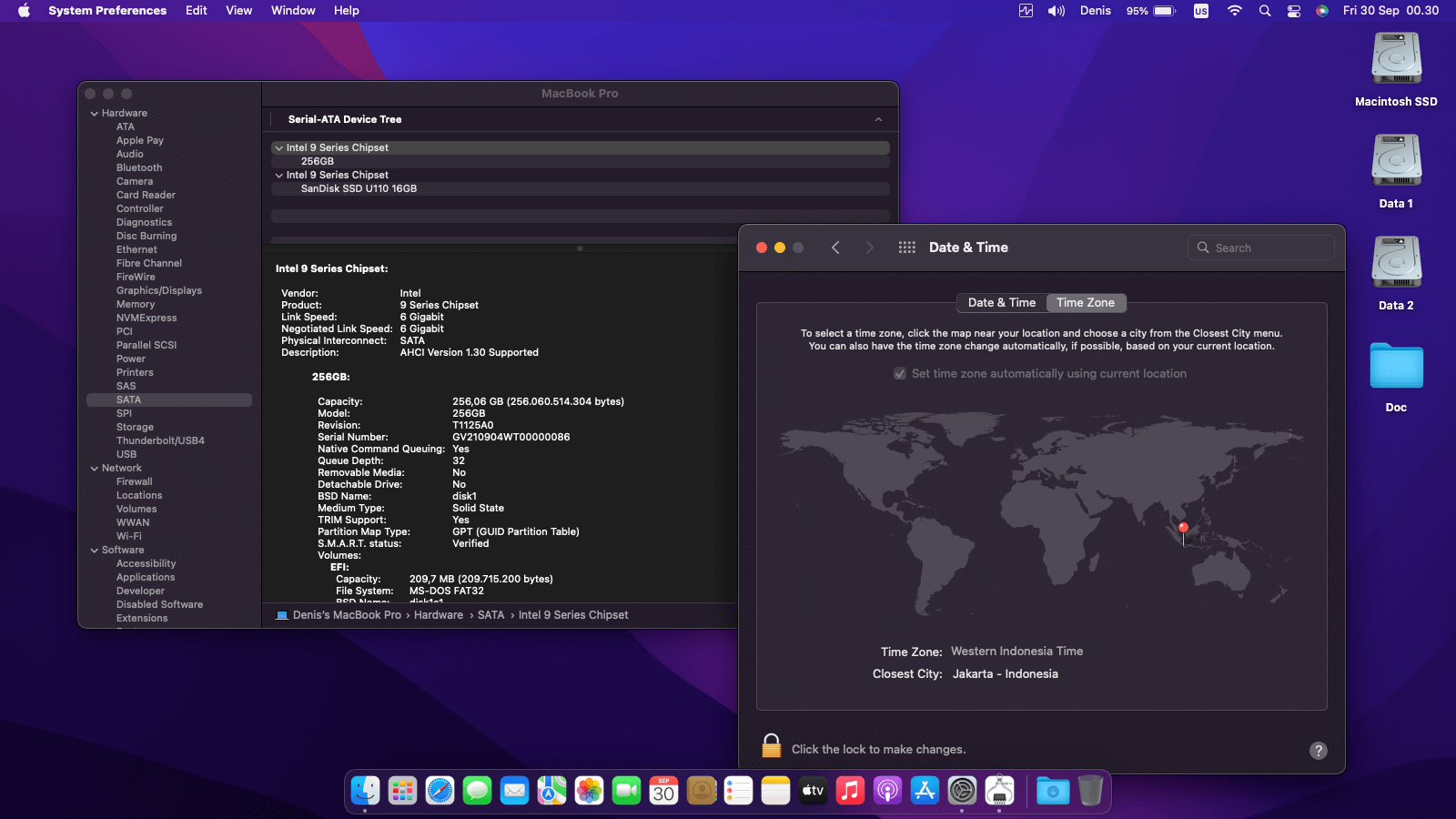Click the Search field in System Preferences
This screenshot has height=819, width=1456.
(x=1261, y=248)
